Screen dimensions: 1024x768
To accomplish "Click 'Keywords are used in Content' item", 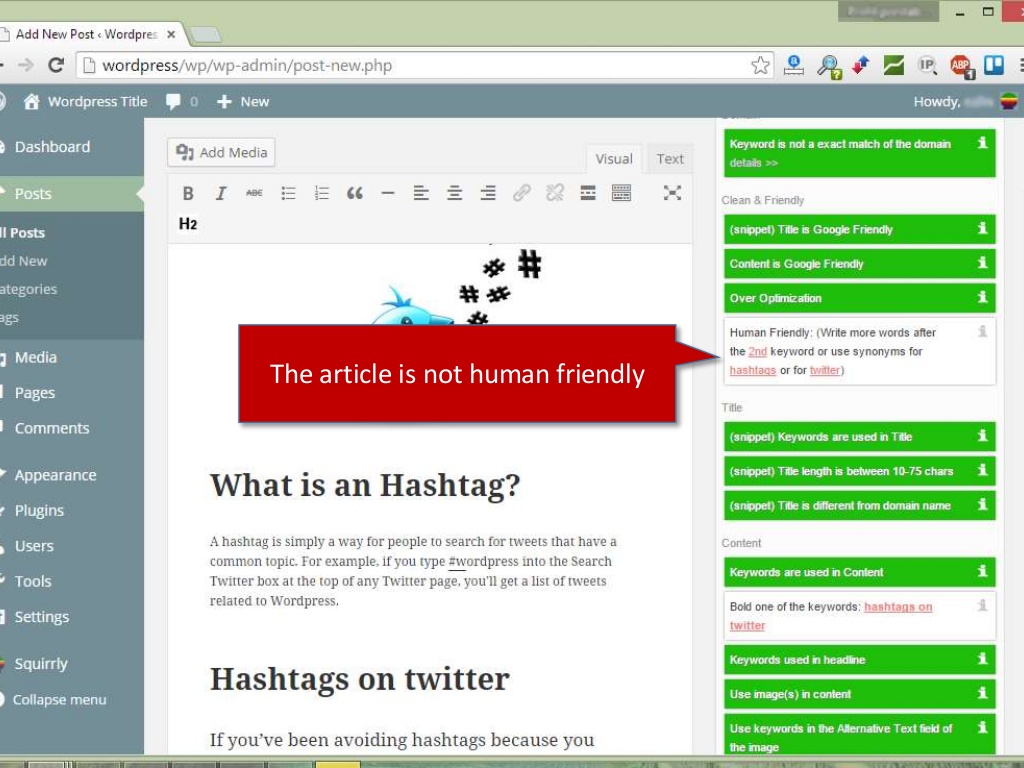I will (859, 572).
